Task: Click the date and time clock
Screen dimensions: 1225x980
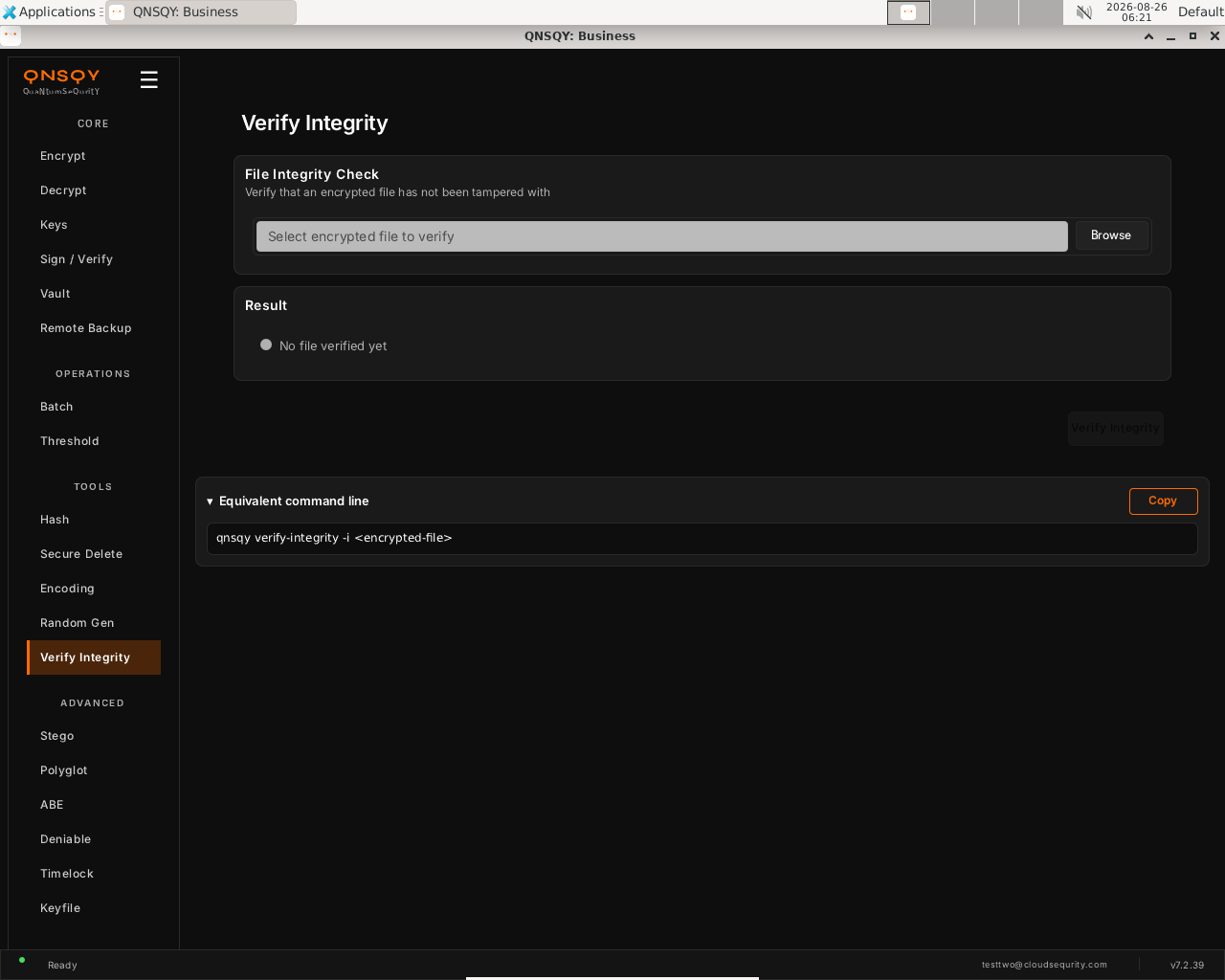Action: pyautogui.click(x=1136, y=12)
